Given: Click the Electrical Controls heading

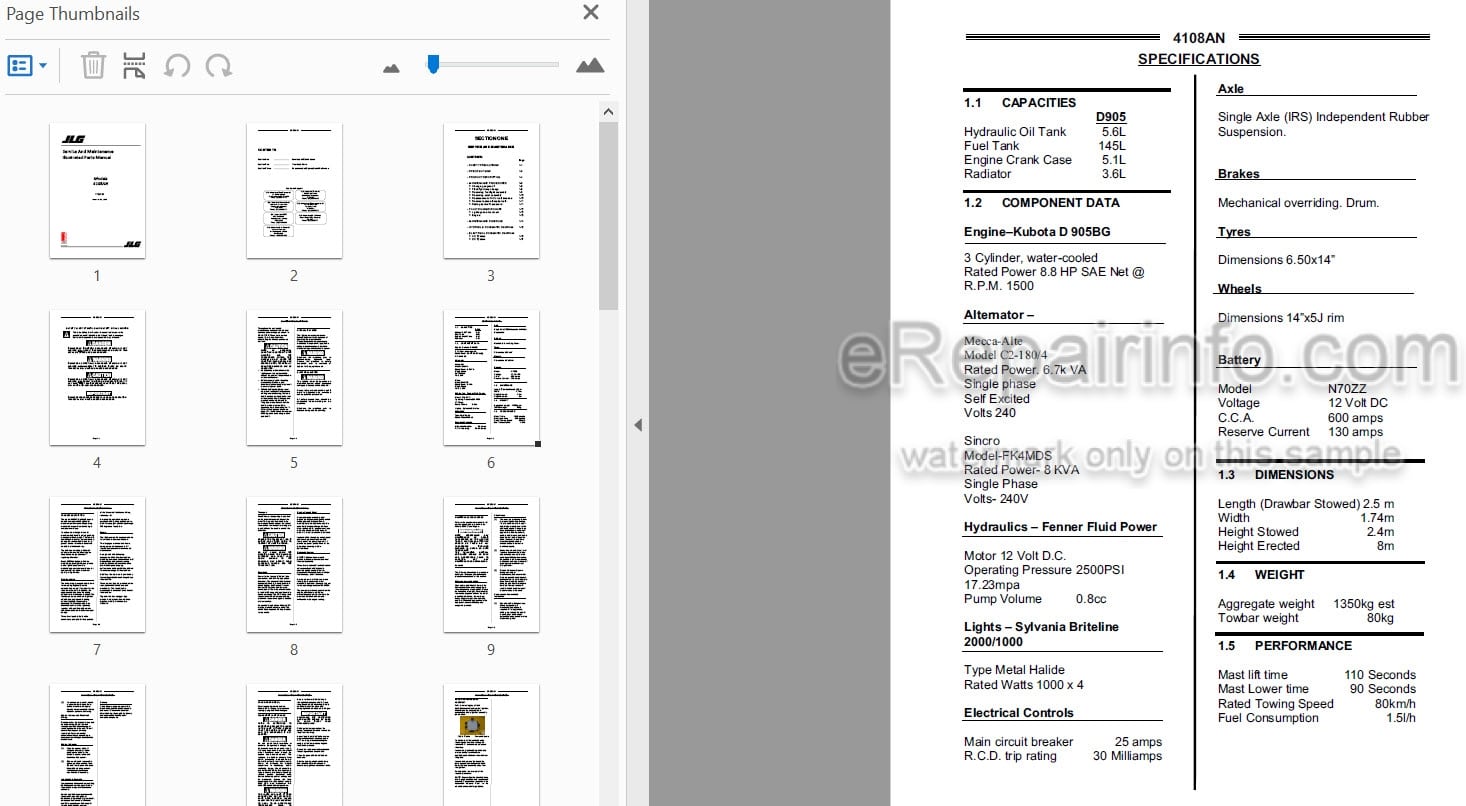Looking at the screenshot, I should tap(1018, 713).
